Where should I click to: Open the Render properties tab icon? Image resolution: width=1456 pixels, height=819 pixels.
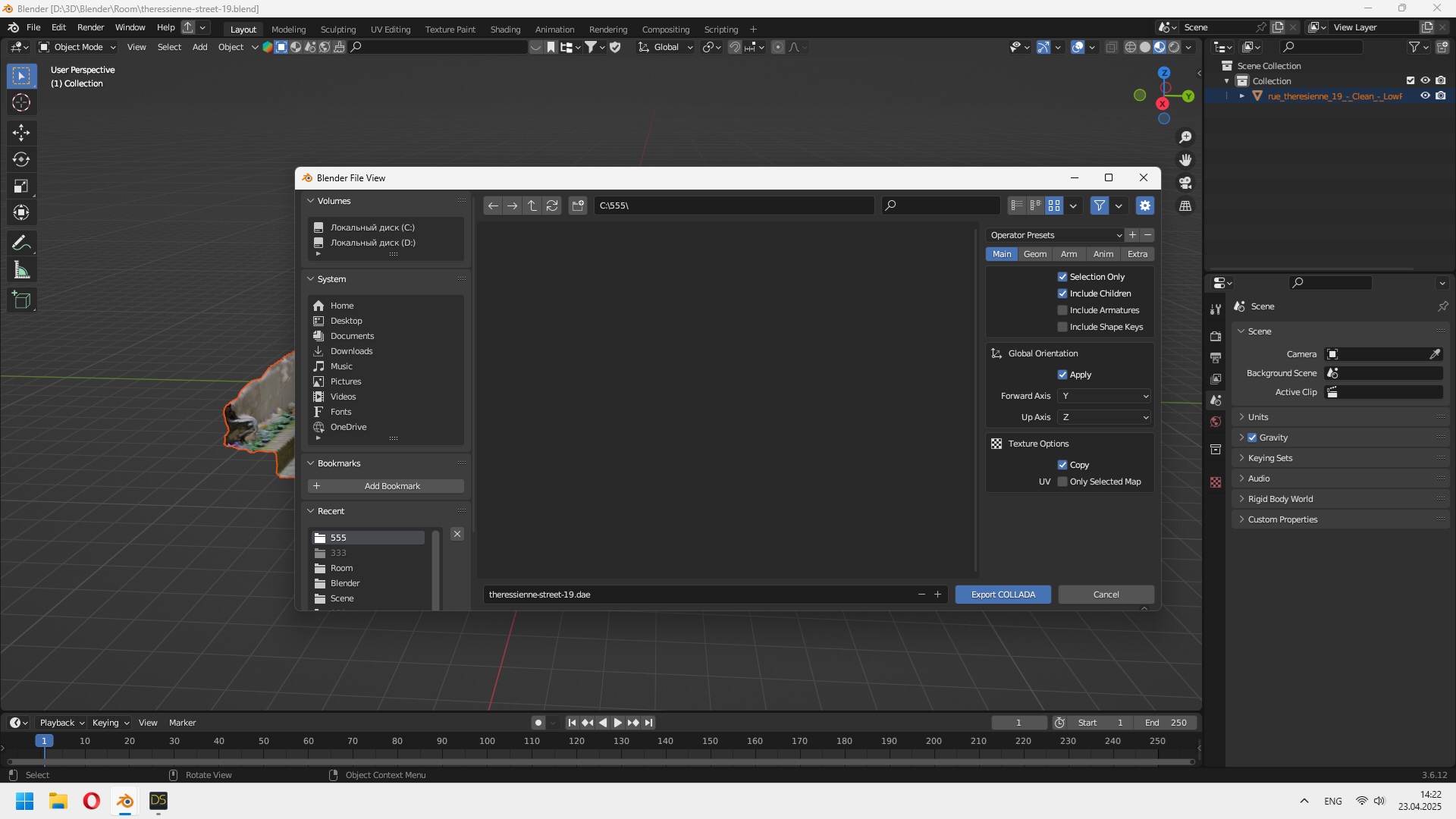click(x=1216, y=336)
